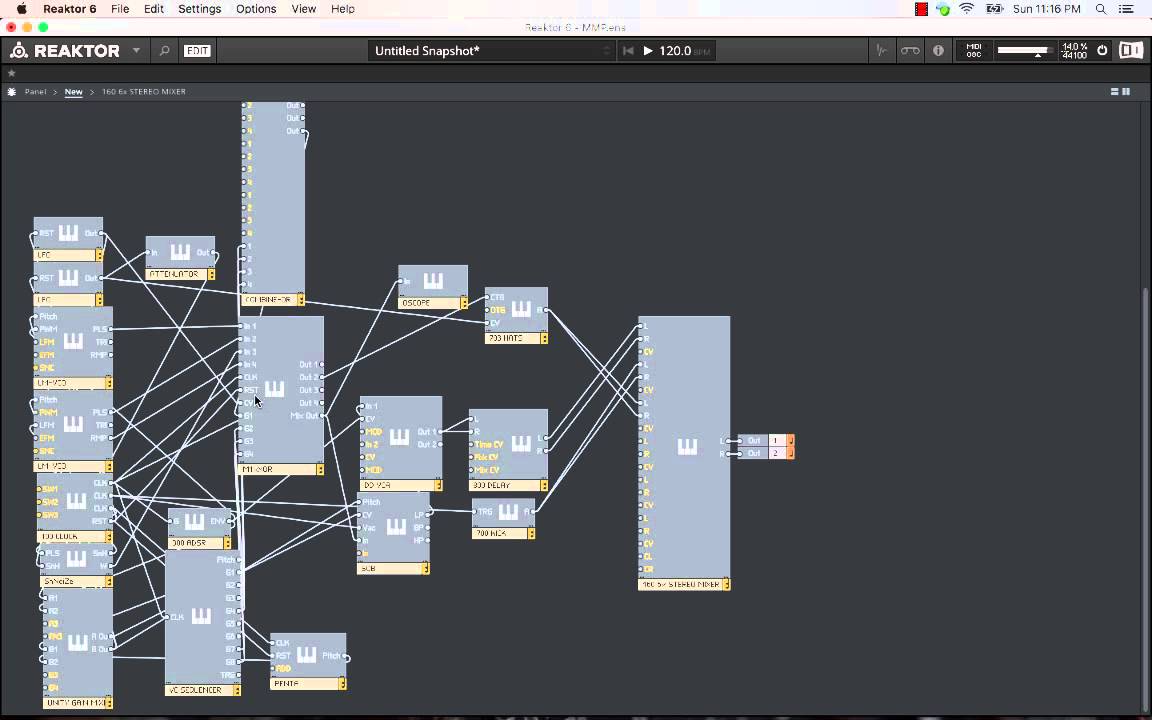Go to New in the breadcrumb
Viewport: 1152px width, 720px height.
point(73,92)
